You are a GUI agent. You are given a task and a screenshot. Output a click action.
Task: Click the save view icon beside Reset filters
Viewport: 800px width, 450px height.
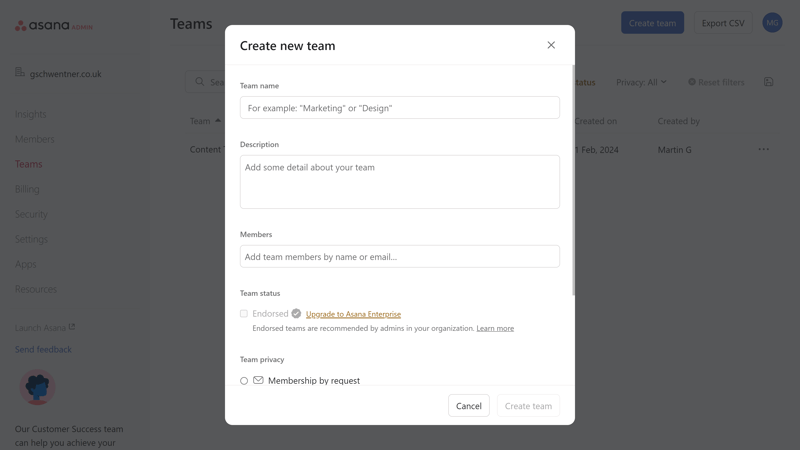[x=768, y=82]
